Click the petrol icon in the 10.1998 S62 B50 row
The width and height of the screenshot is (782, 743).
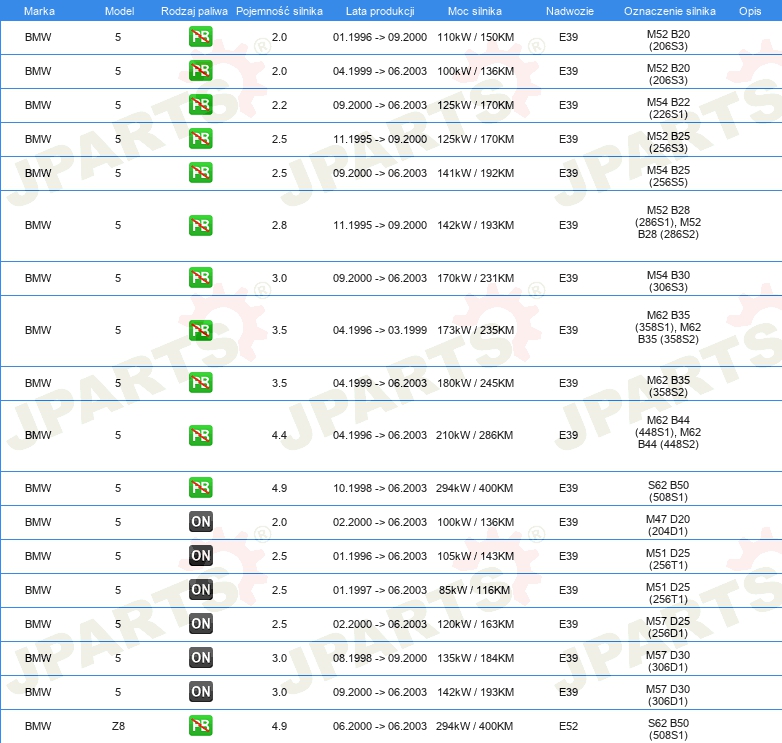coord(200,488)
